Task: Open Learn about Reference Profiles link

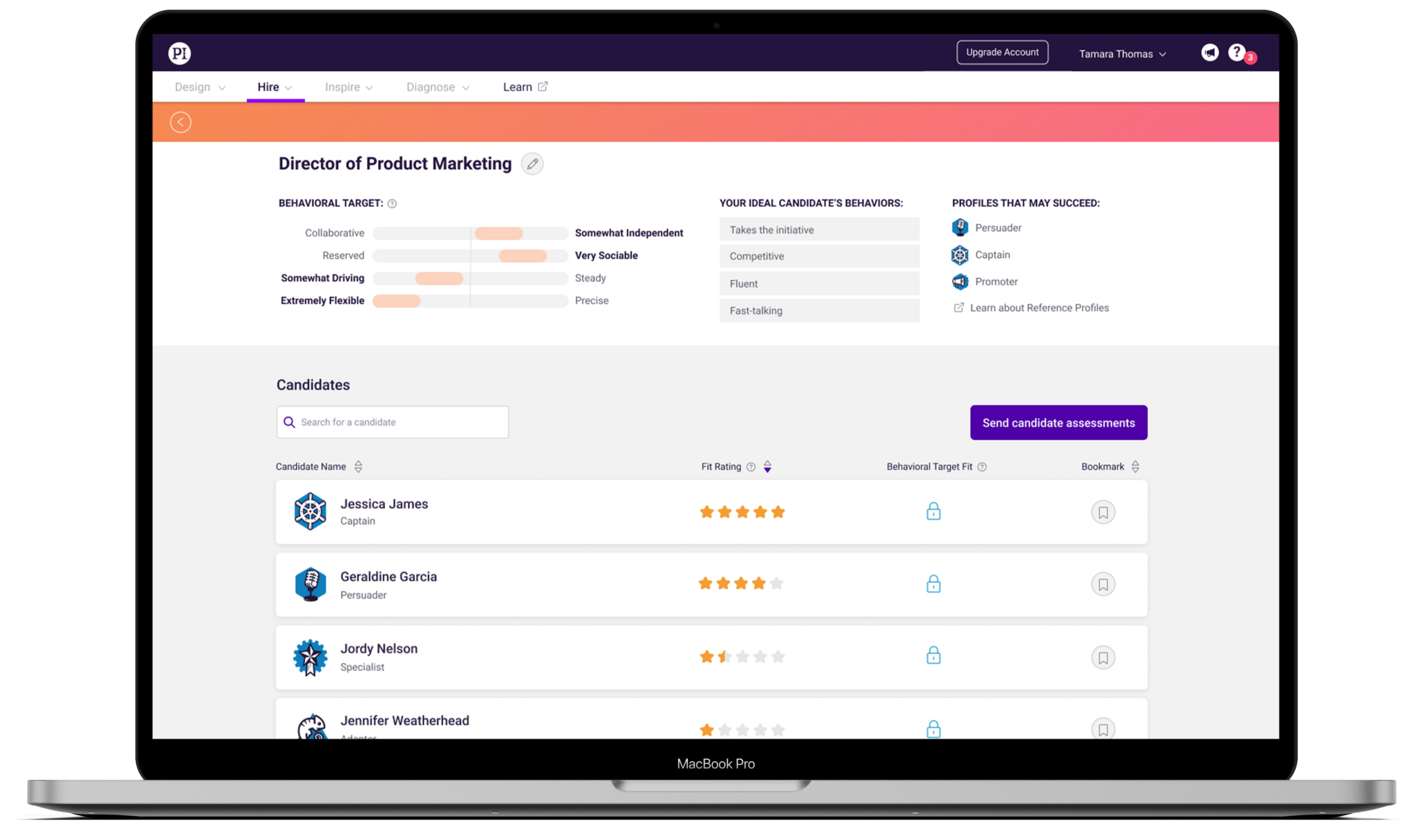Action: (x=1038, y=308)
